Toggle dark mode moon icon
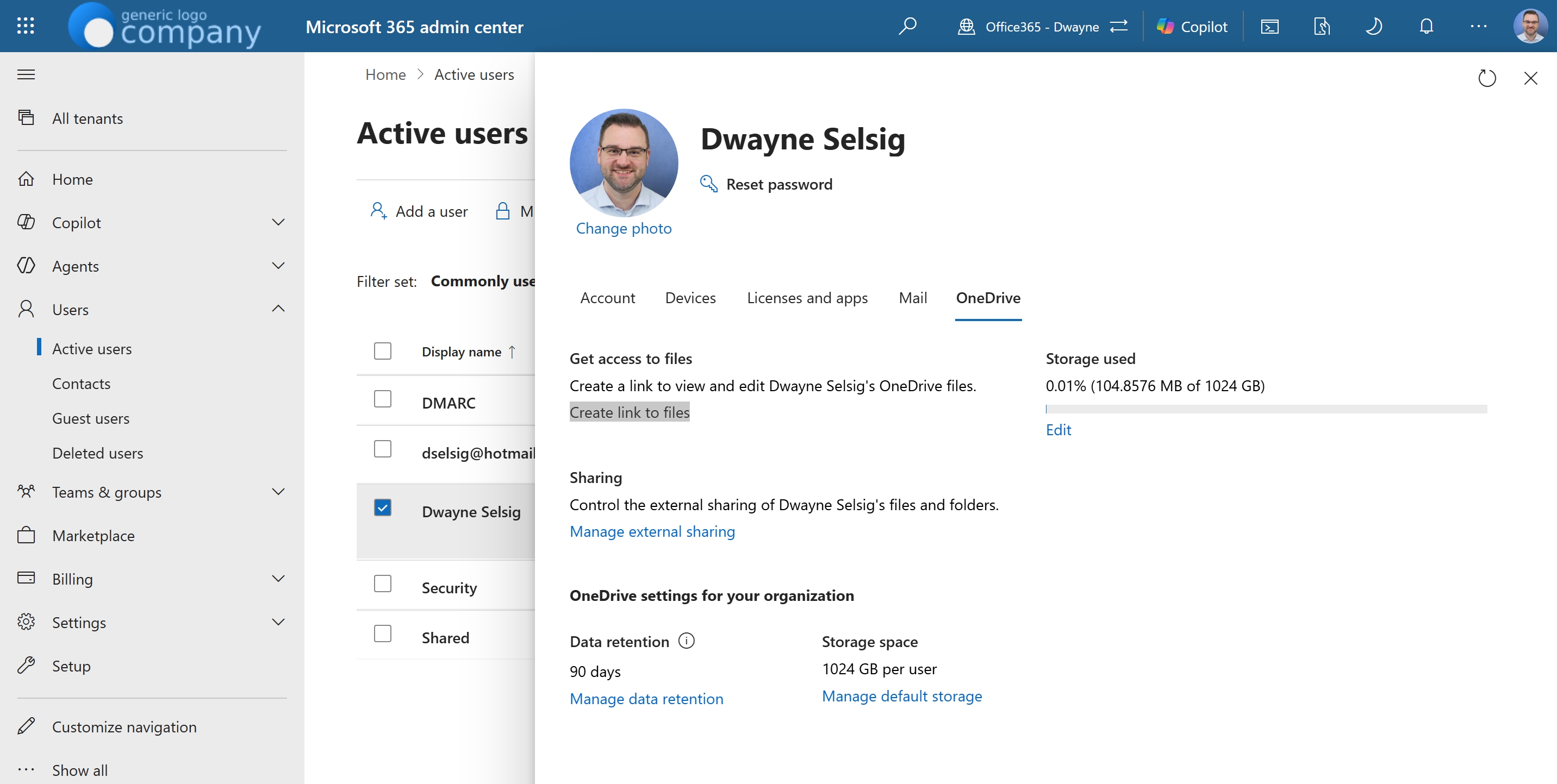Screen dimensions: 1557x784 (x=1373, y=27)
